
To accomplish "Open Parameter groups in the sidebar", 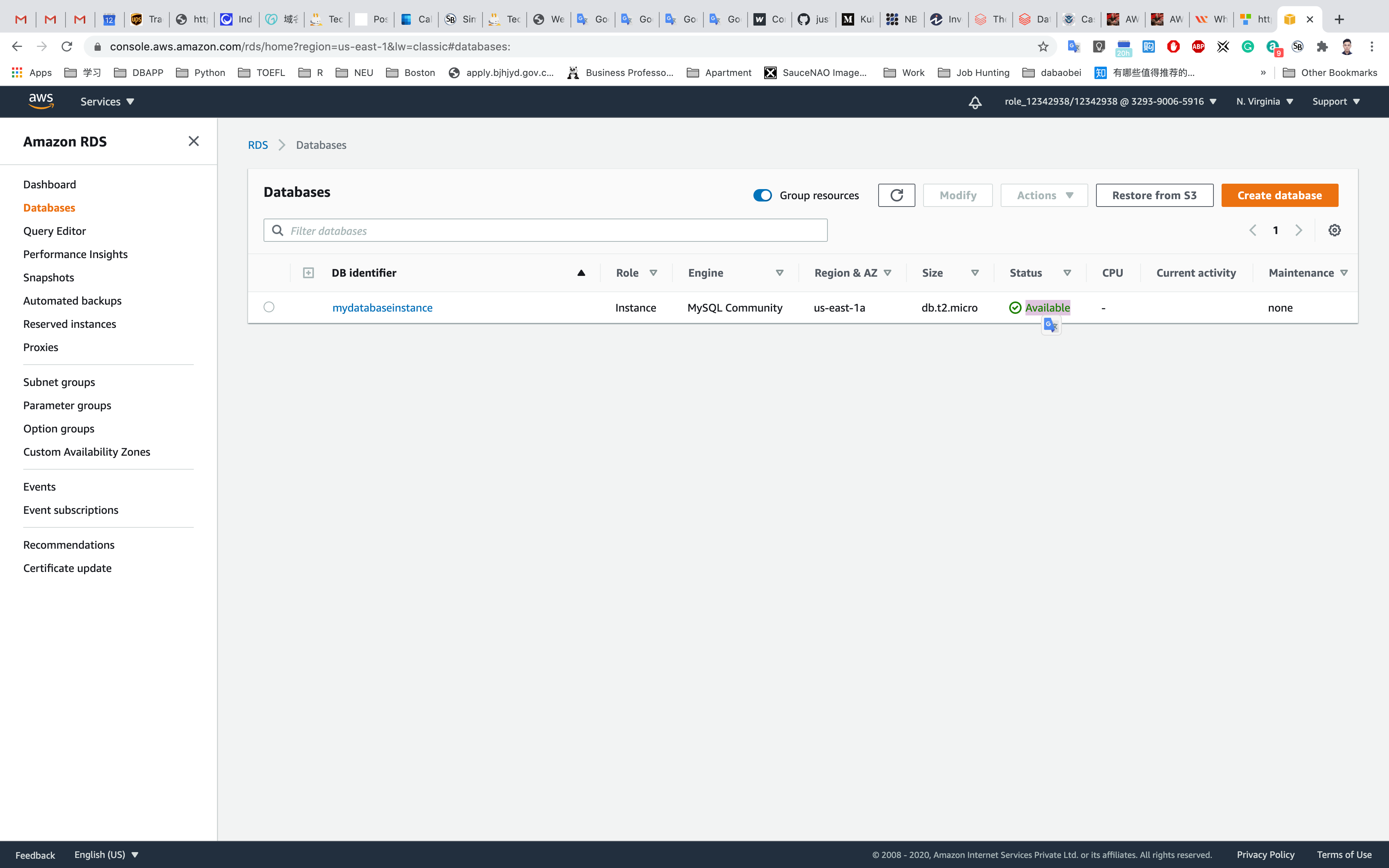I will tap(67, 405).
